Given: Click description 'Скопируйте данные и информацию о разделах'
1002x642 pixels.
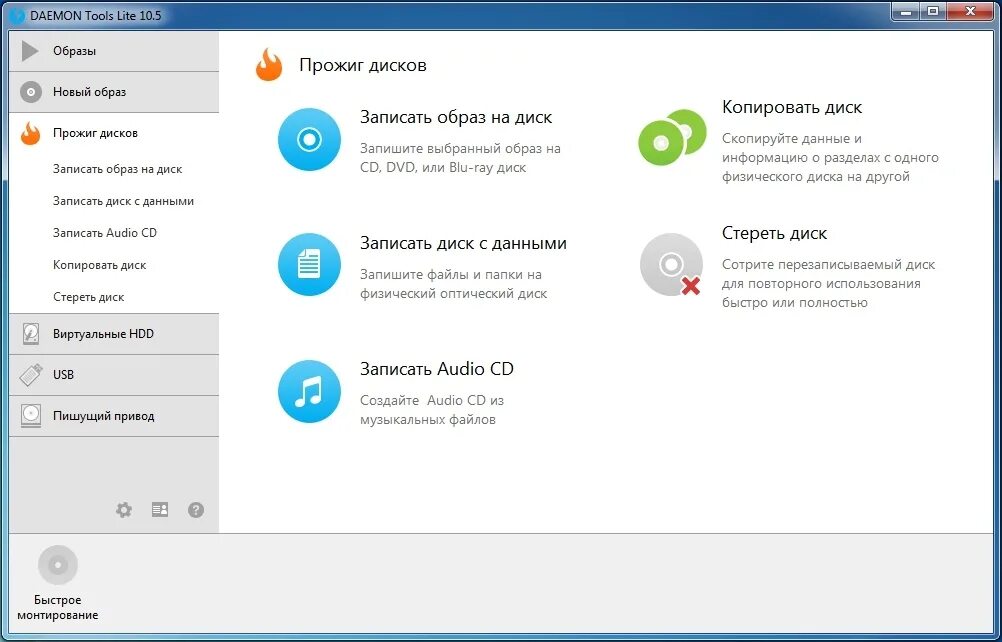Looking at the screenshot, I should coord(830,157).
